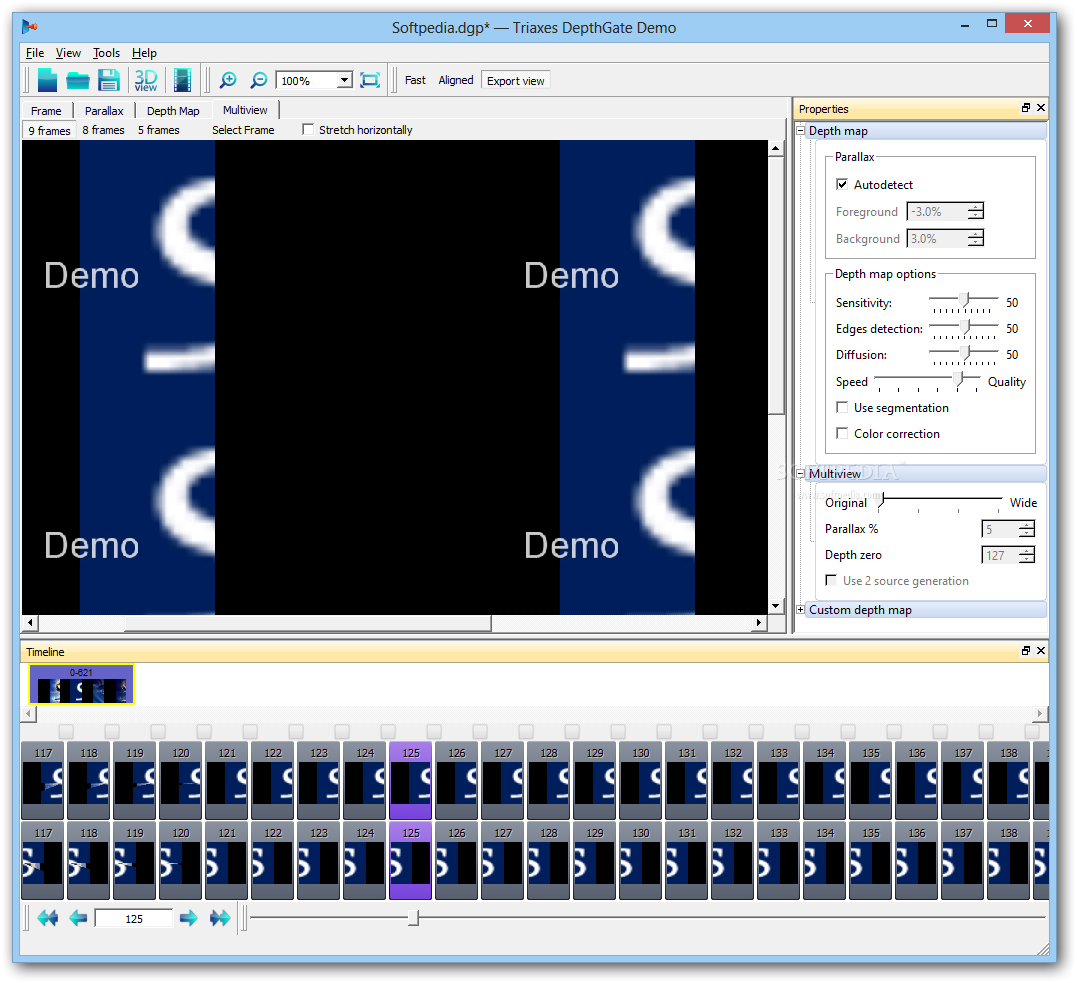
Task: Choose the 9 frames layout
Action: tap(49, 131)
